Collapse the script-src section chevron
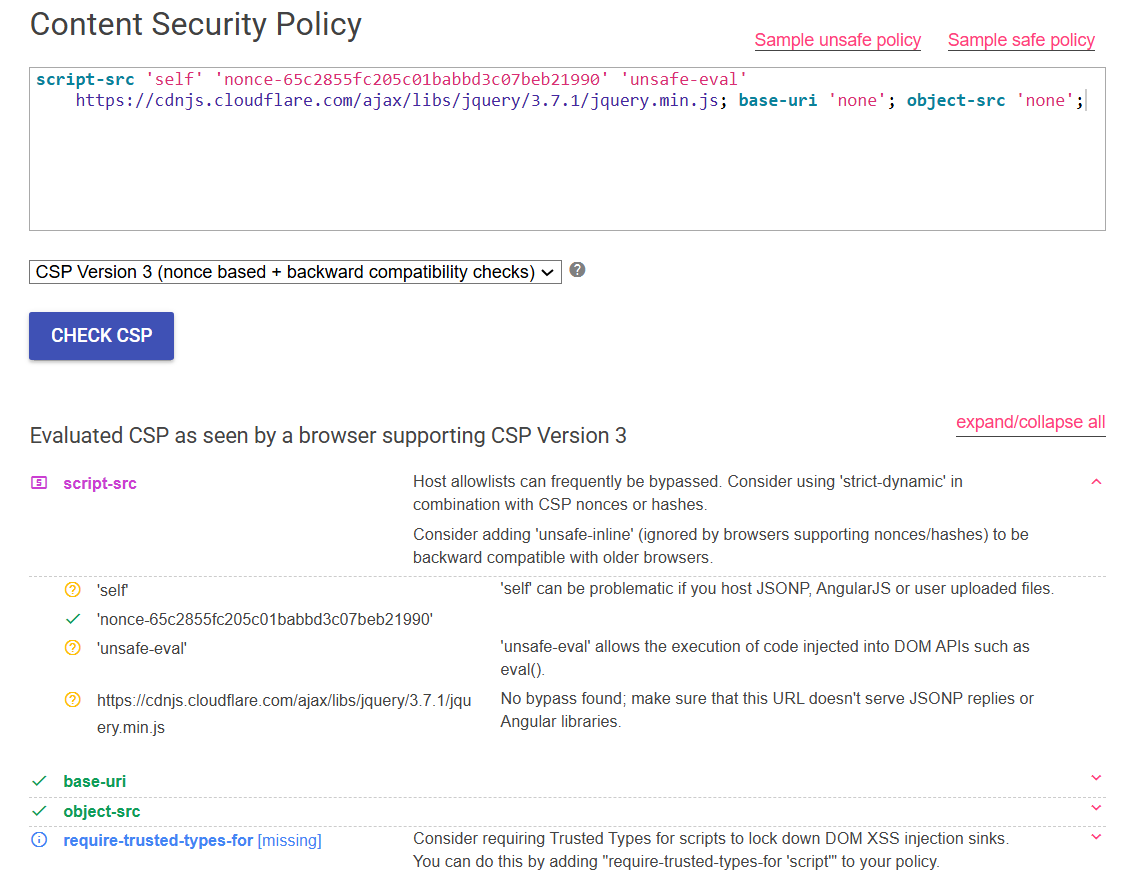1131x879 pixels. click(x=1096, y=481)
